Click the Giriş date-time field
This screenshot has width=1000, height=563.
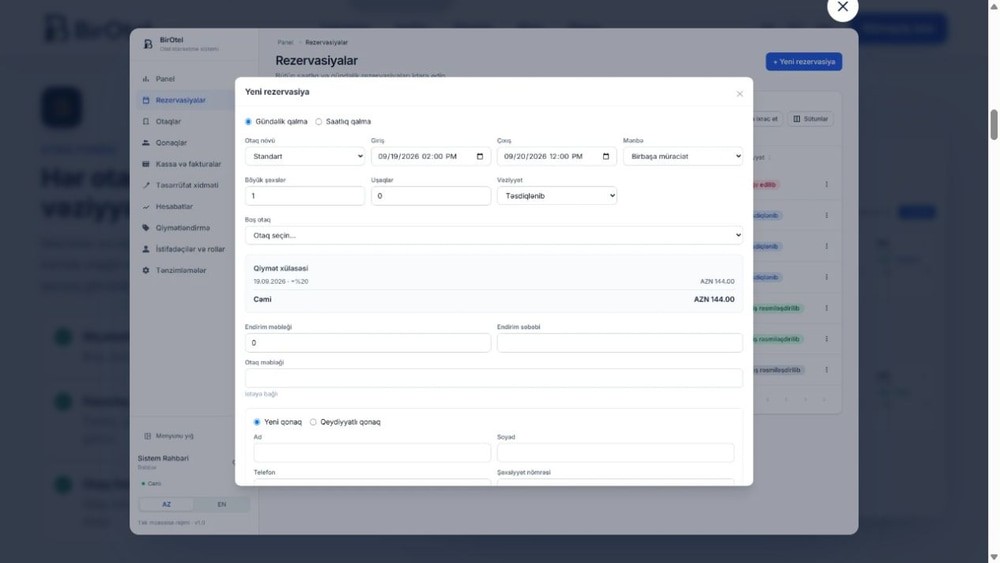(x=430, y=156)
